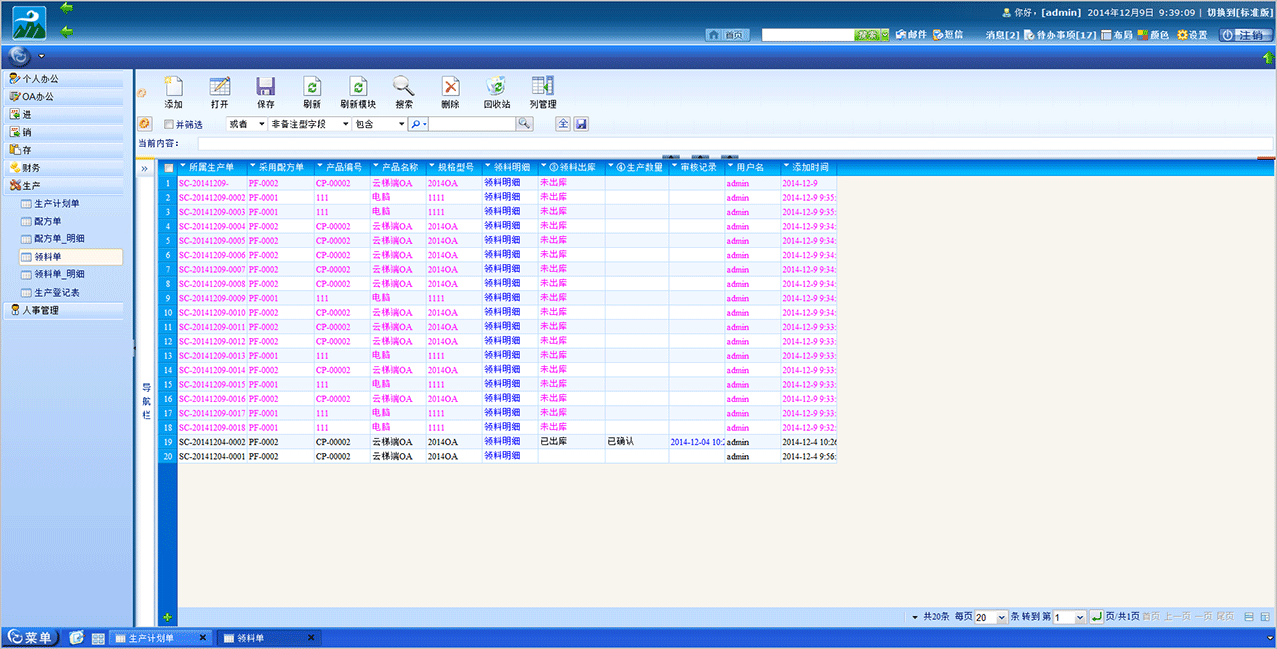
Task: Select 生产登记表 in the sidebar tree
Action: [x=56, y=293]
